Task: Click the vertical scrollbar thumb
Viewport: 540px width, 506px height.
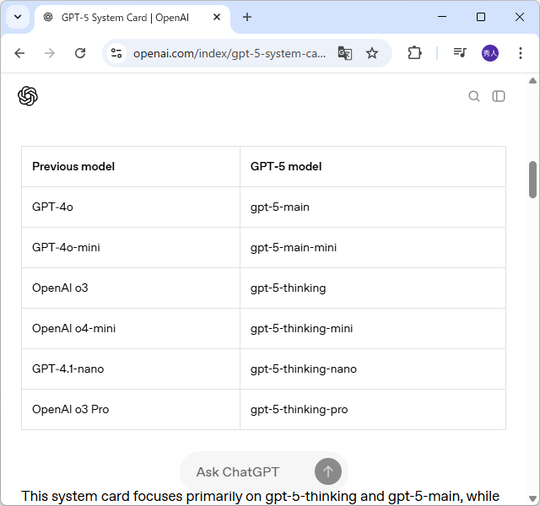Action: point(532,179)
